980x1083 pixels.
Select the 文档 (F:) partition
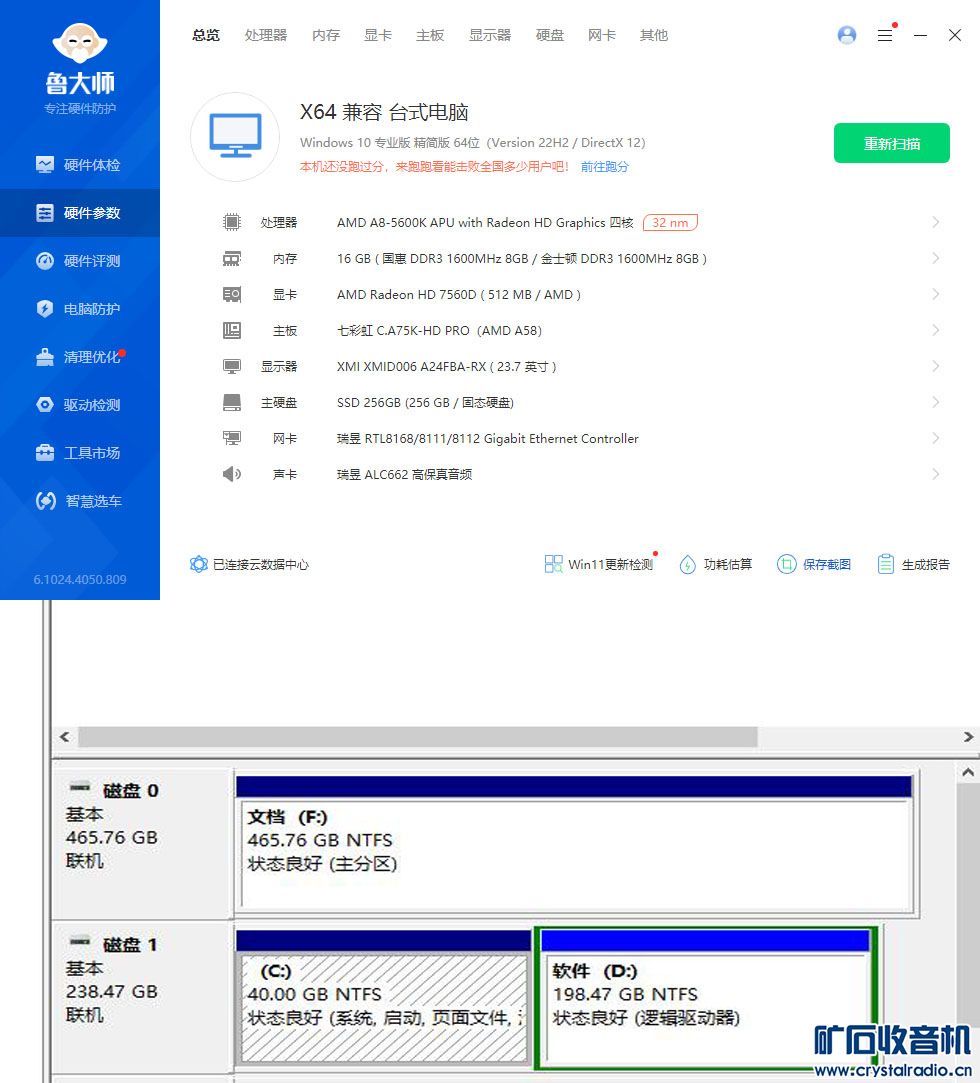click(x=575, y=843)
